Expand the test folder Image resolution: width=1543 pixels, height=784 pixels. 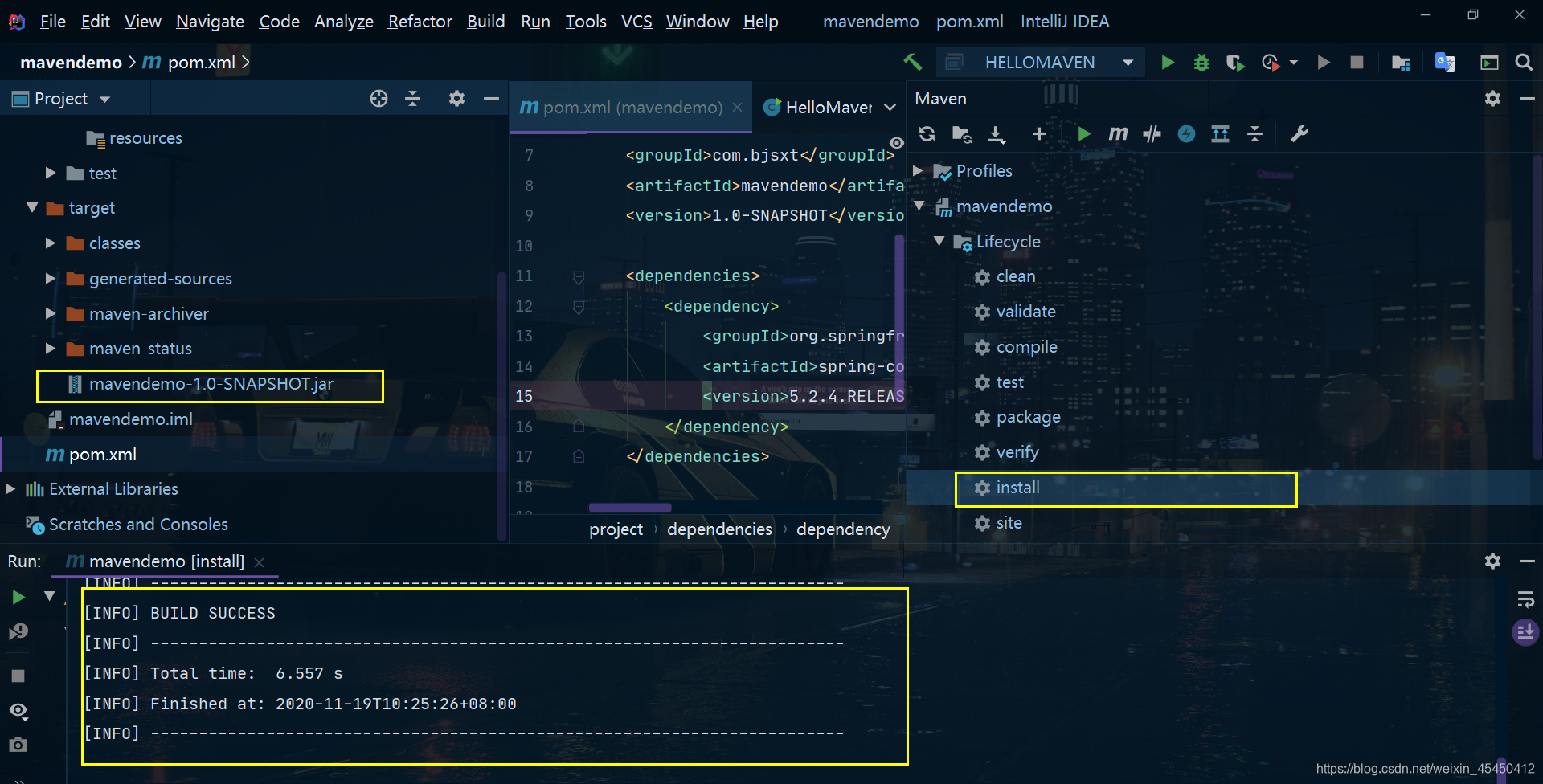[x=50, y=173]
